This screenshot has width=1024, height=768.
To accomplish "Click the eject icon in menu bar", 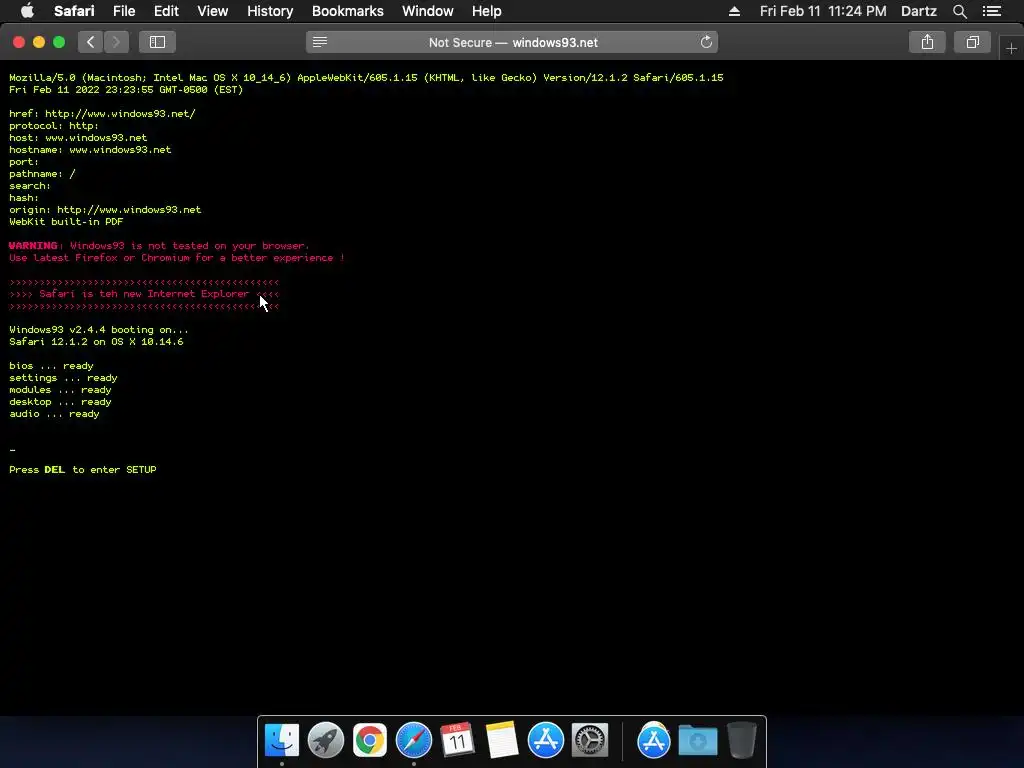I will tap(734, 11).
